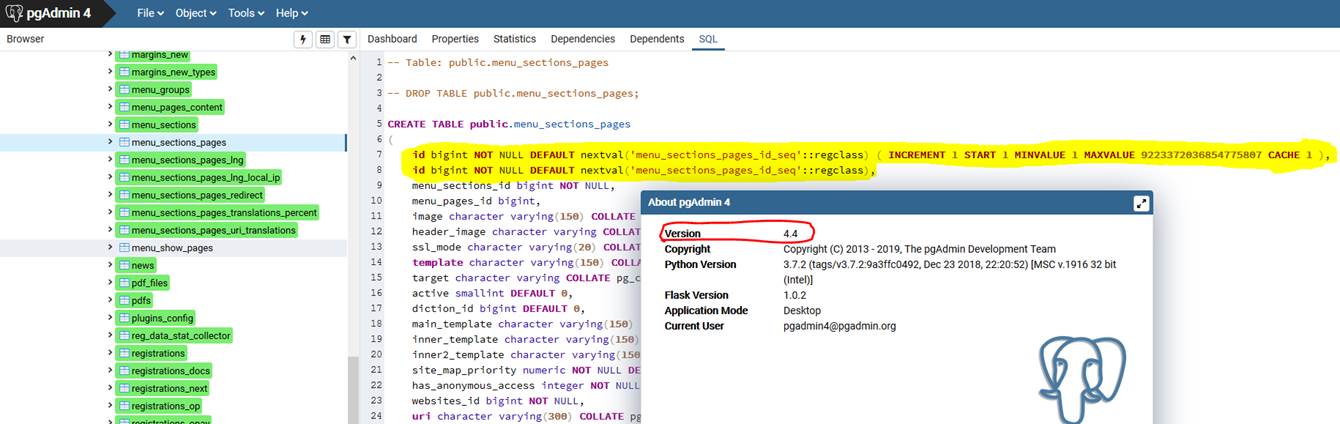Select menu_sections_pages_redirect in the tree

pos(197,195)
